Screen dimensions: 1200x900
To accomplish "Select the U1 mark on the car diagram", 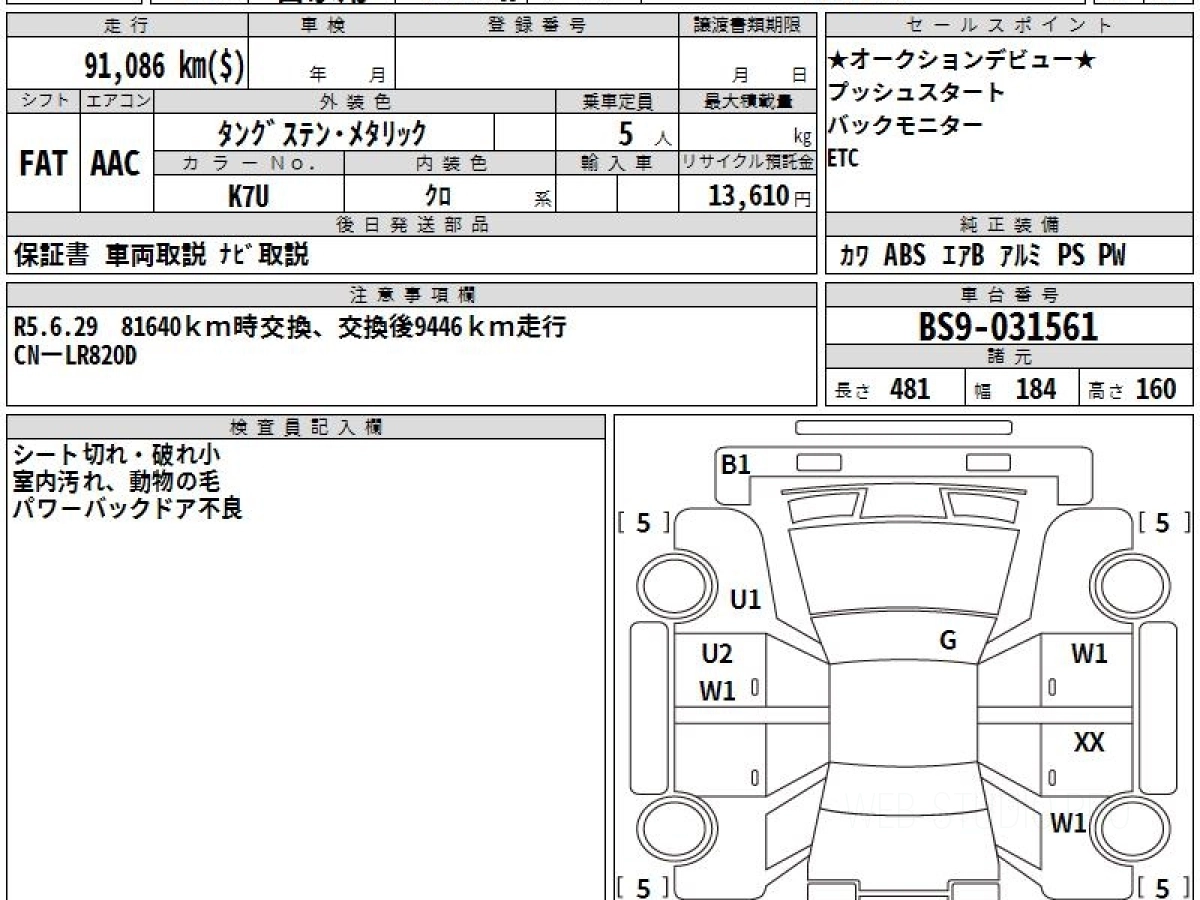I will (746, 600).
